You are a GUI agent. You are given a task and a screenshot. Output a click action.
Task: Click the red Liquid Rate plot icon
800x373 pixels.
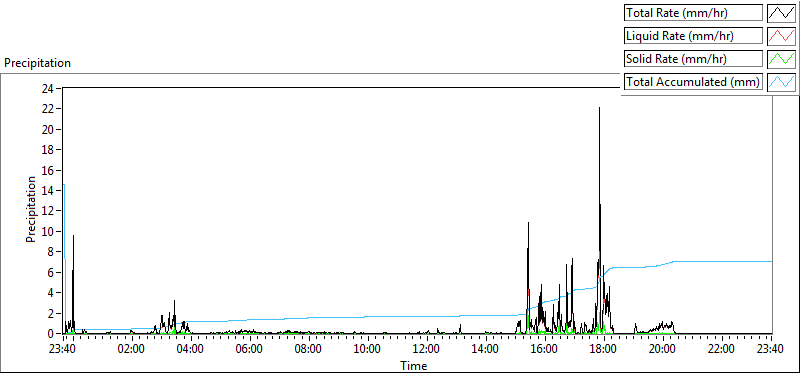[x=781, y=36]
